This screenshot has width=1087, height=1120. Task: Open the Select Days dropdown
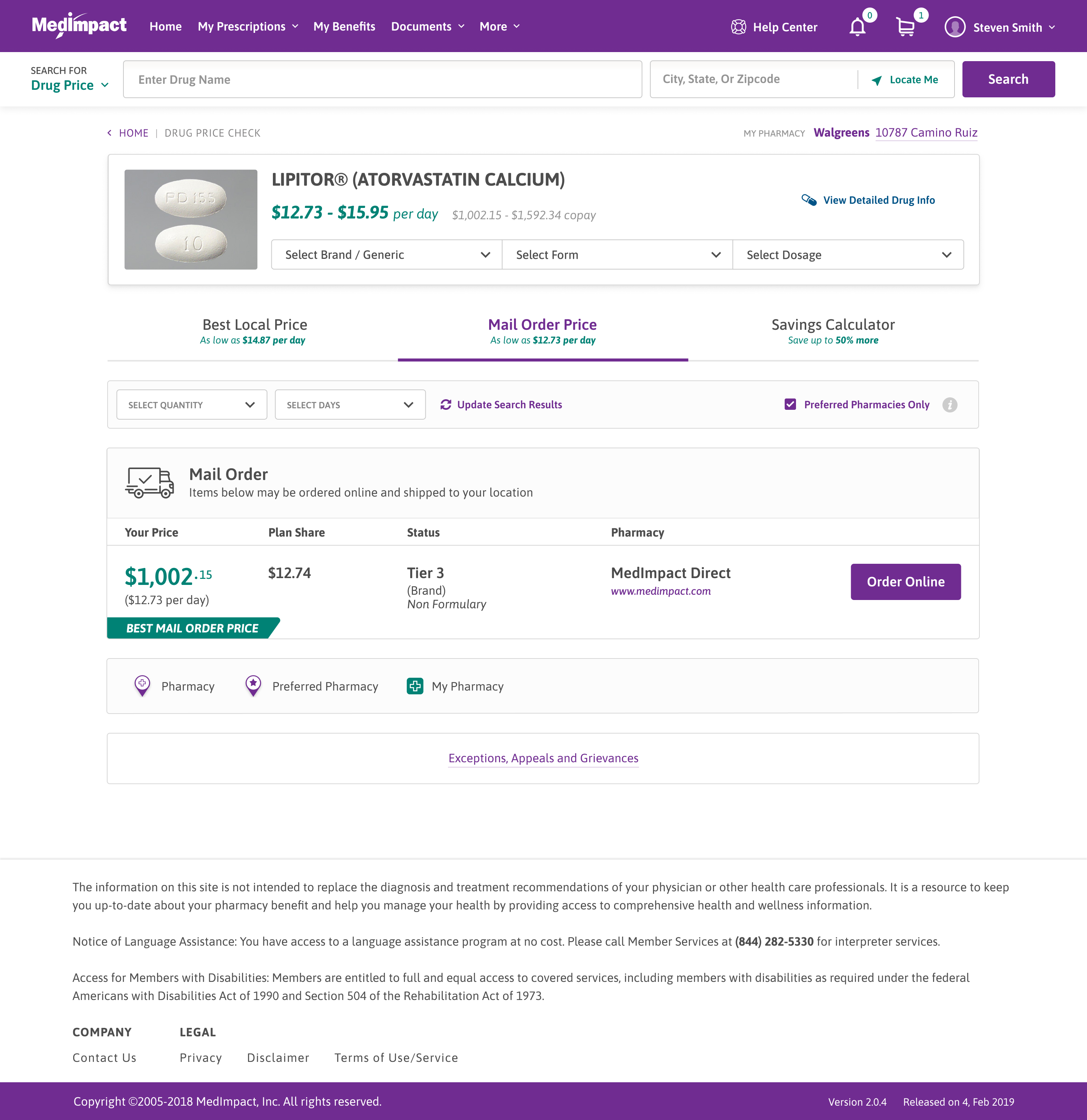[350, 405]
